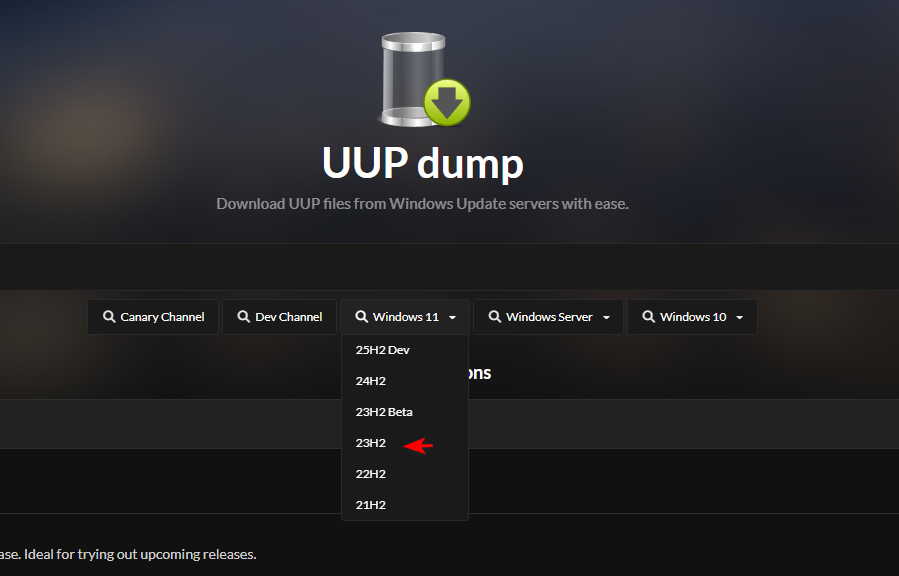Click the UUP dump title heading

tap(423, 163)
